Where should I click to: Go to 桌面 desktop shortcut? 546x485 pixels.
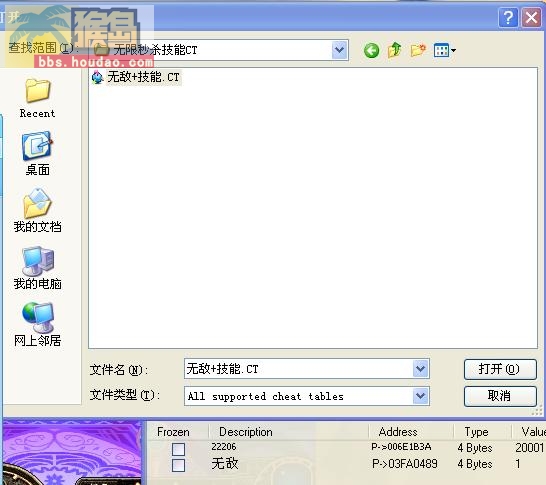[x=37, y=154]
